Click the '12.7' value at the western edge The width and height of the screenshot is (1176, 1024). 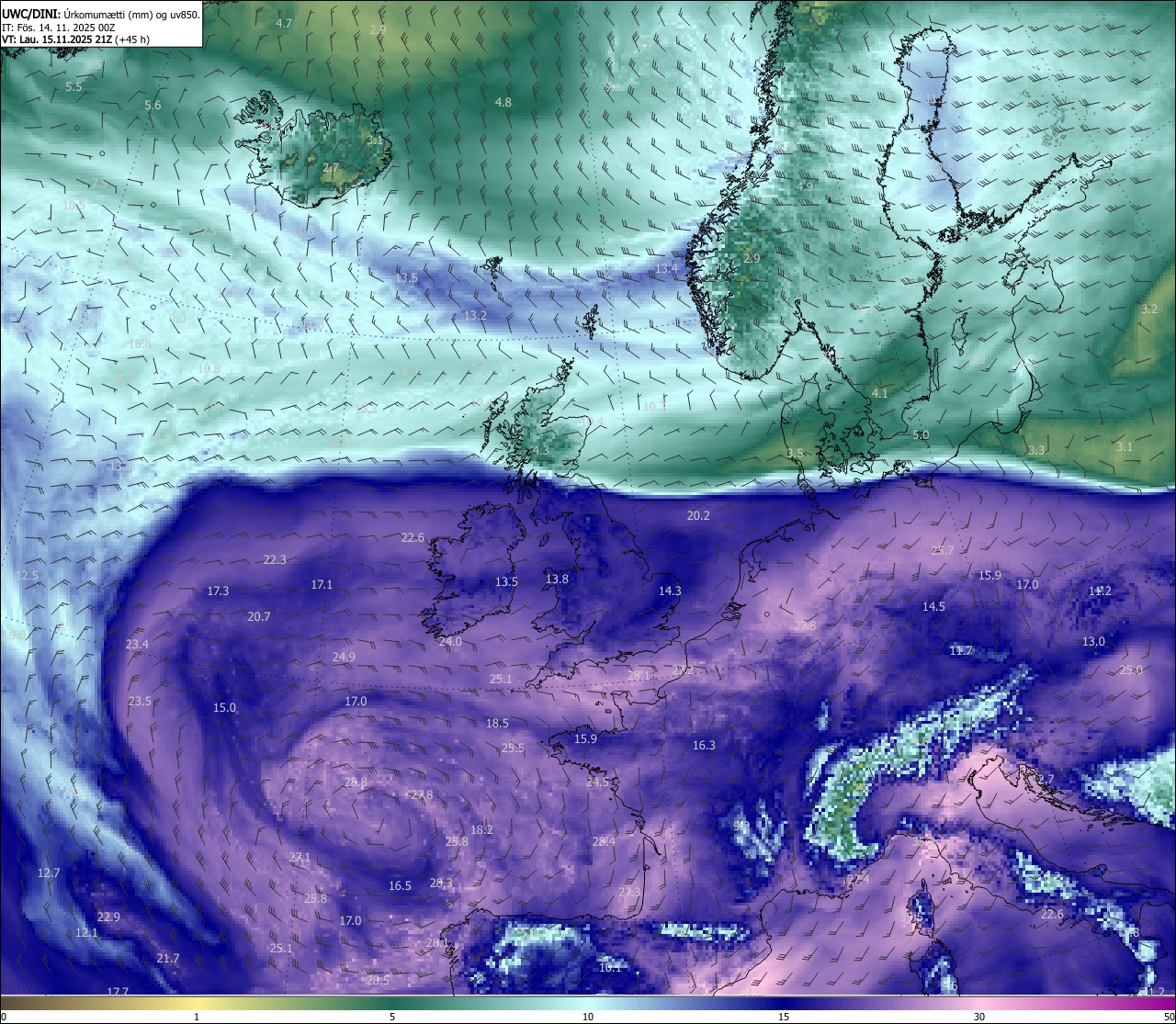[49, 873]
